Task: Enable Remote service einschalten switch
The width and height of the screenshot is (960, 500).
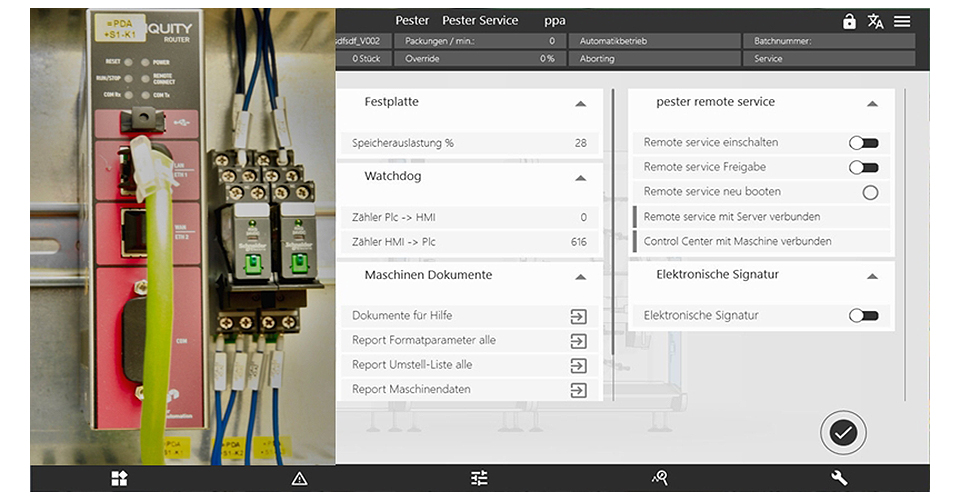Action: 863,143
